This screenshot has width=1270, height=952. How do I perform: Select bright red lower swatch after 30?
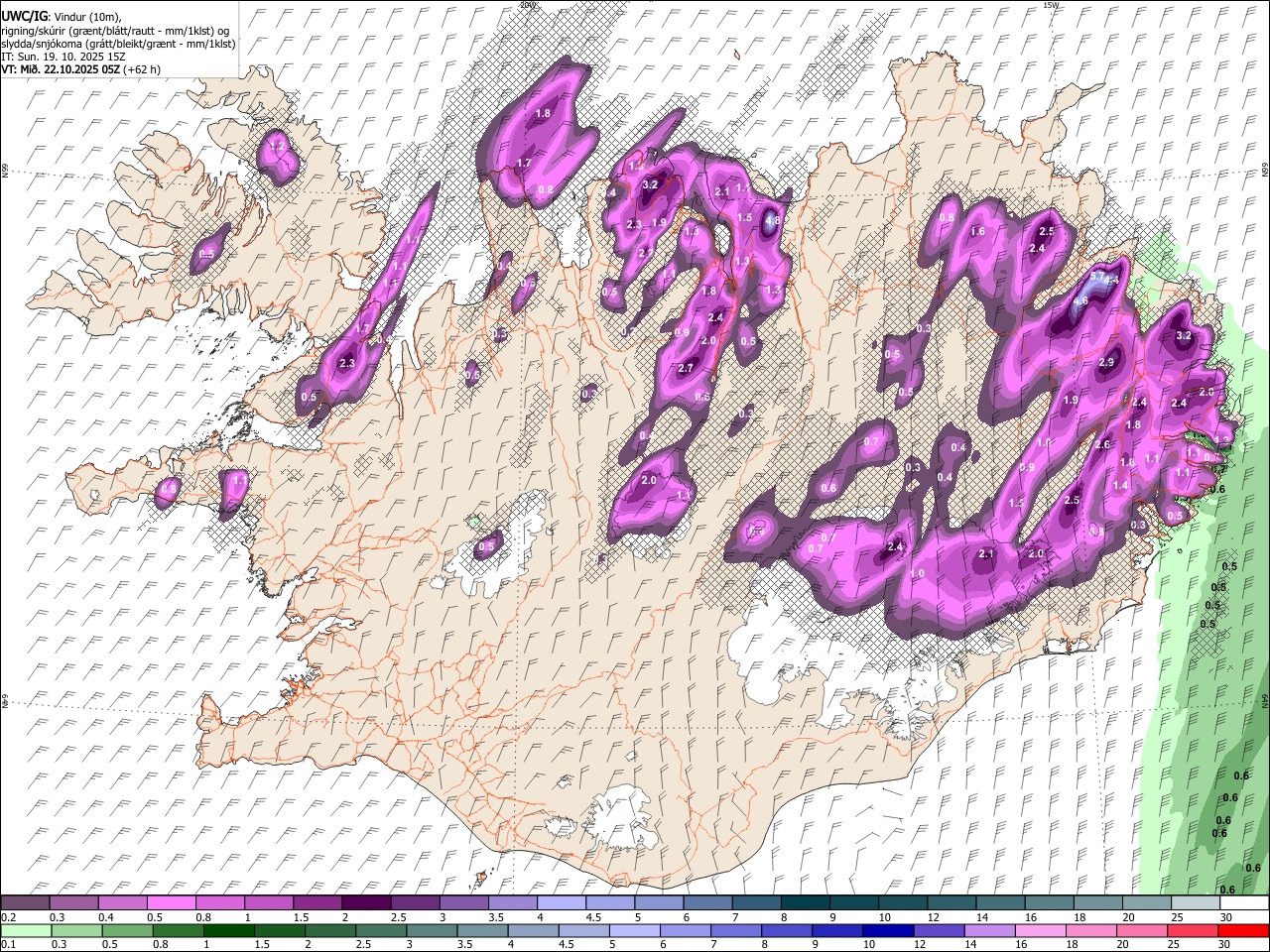coord(1244,930)
